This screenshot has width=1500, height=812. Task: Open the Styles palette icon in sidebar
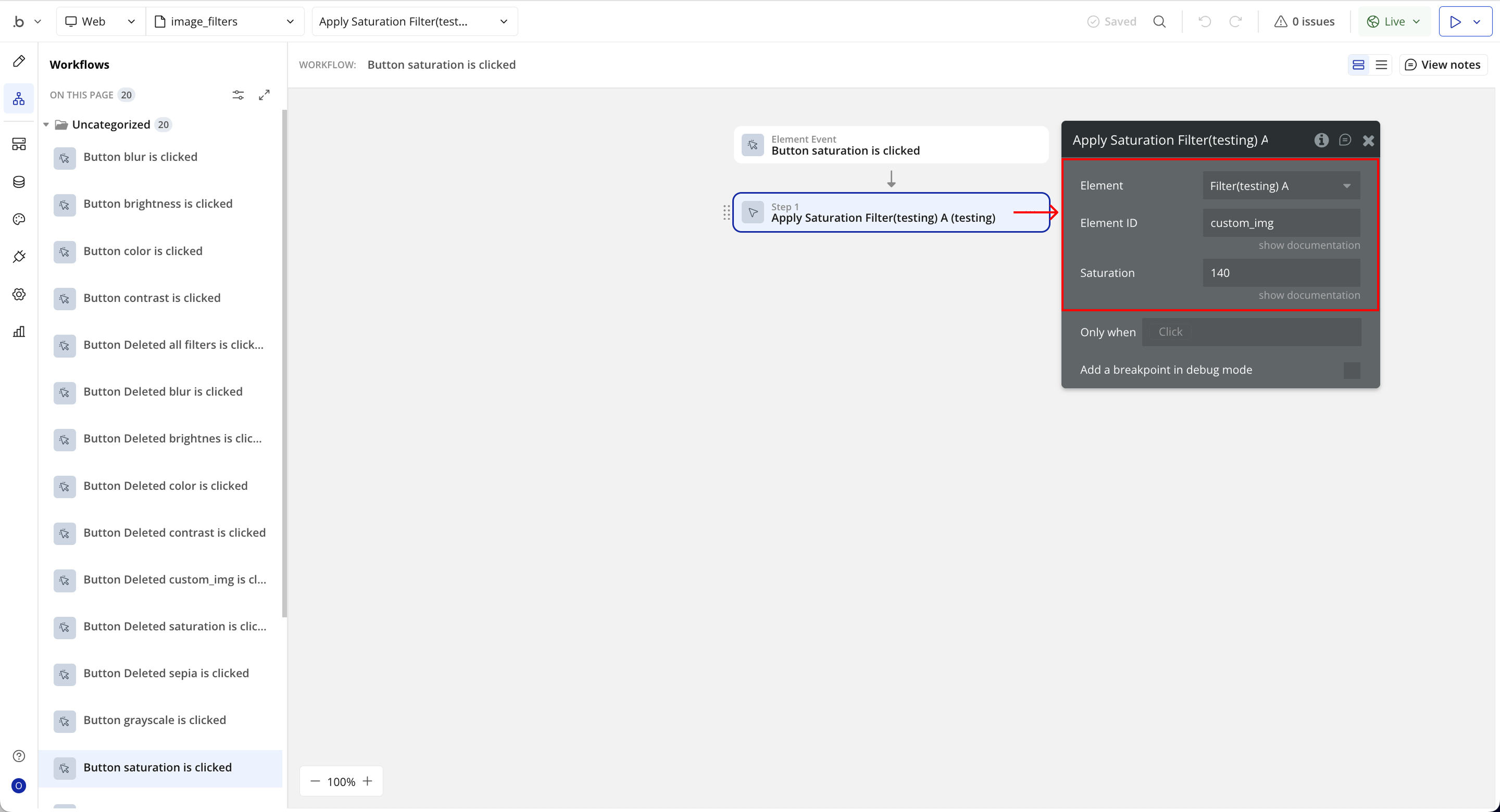(19, 220)
